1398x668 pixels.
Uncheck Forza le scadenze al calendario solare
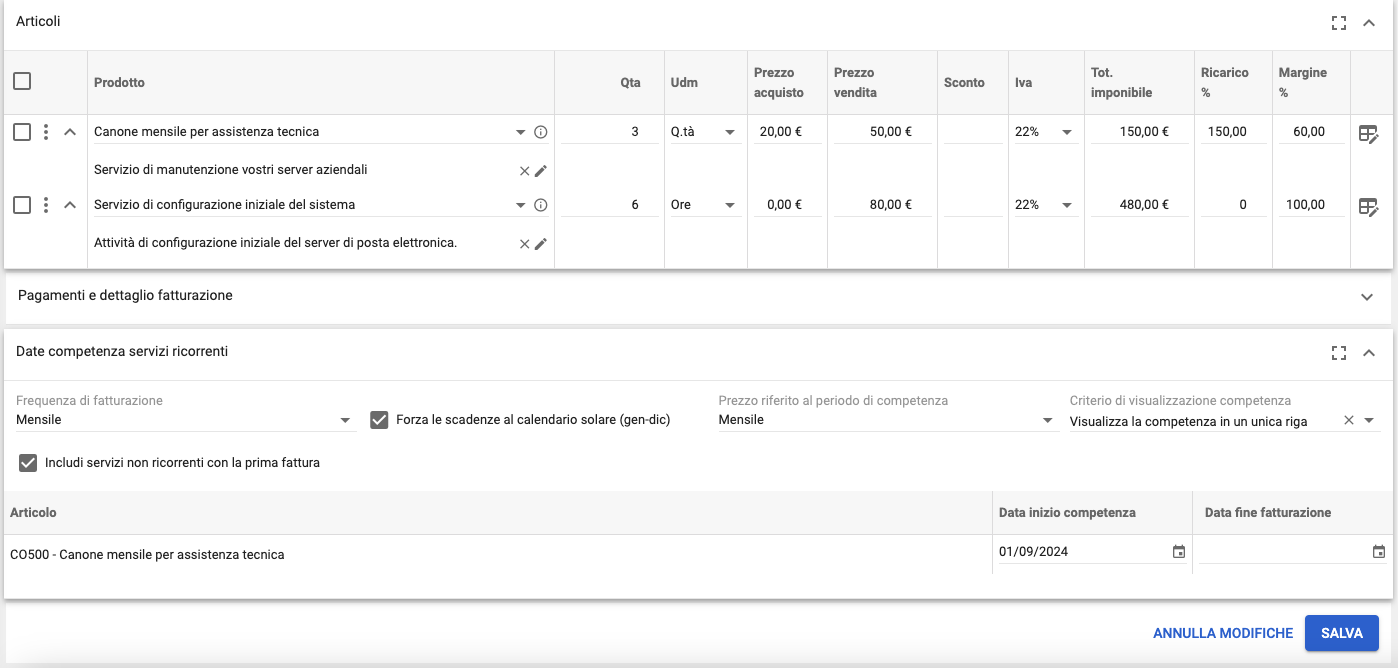[x=379, y=420]
